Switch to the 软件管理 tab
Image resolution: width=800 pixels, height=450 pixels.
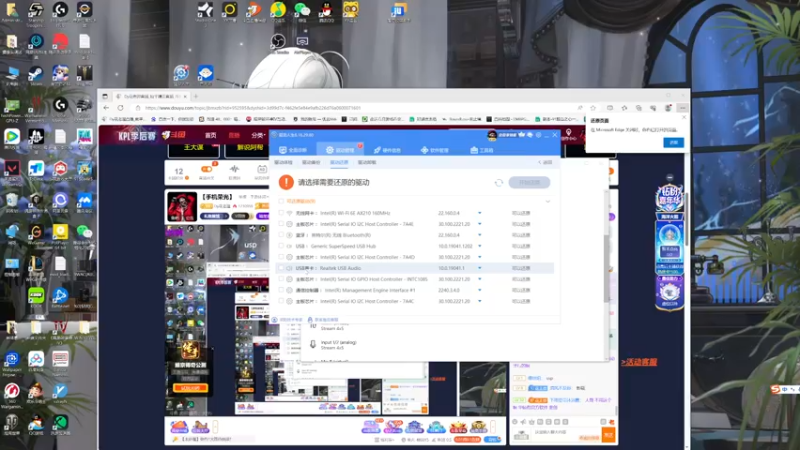(434, 150)
